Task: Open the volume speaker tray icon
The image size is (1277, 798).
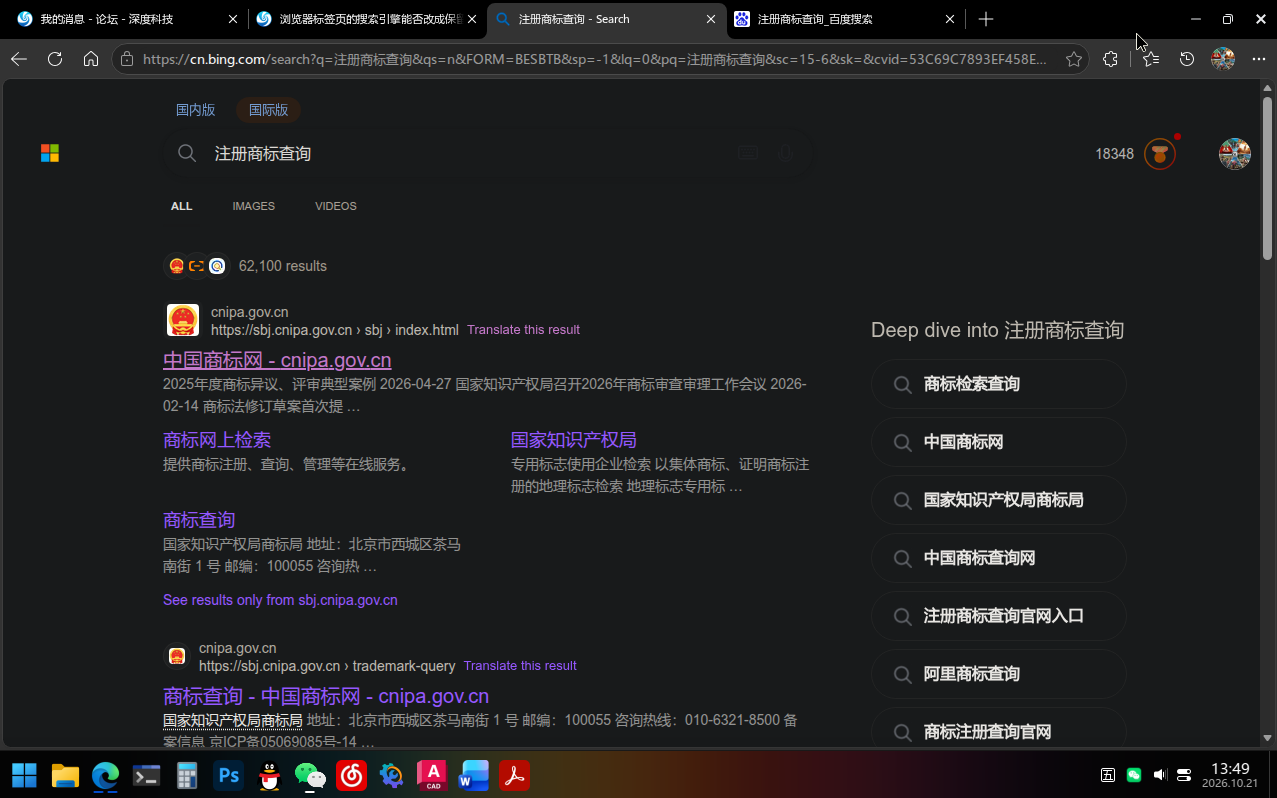Action: click(1160, 775)
